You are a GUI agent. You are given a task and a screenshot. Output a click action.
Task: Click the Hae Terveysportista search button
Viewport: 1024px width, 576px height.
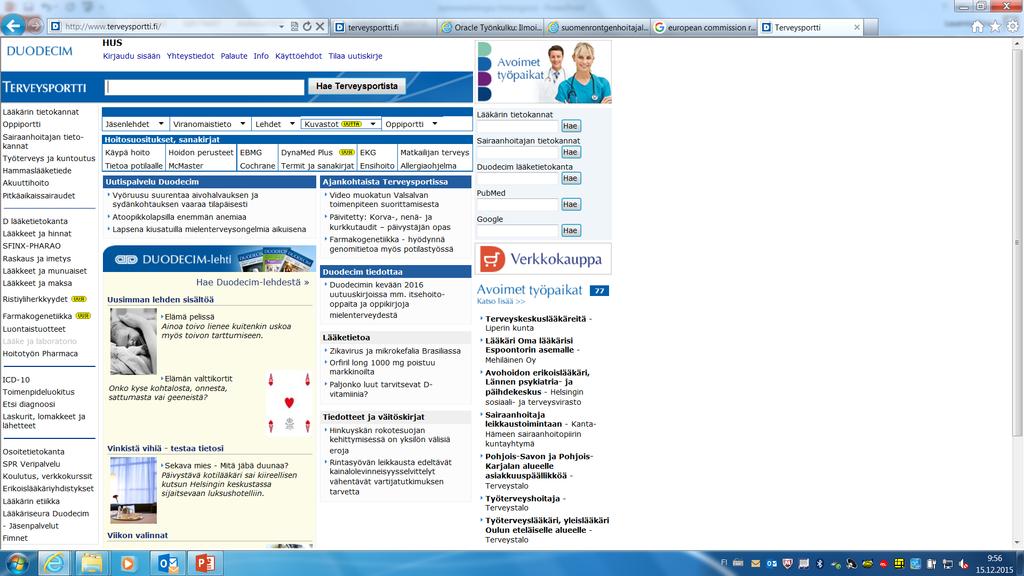(x=357, y=86)
